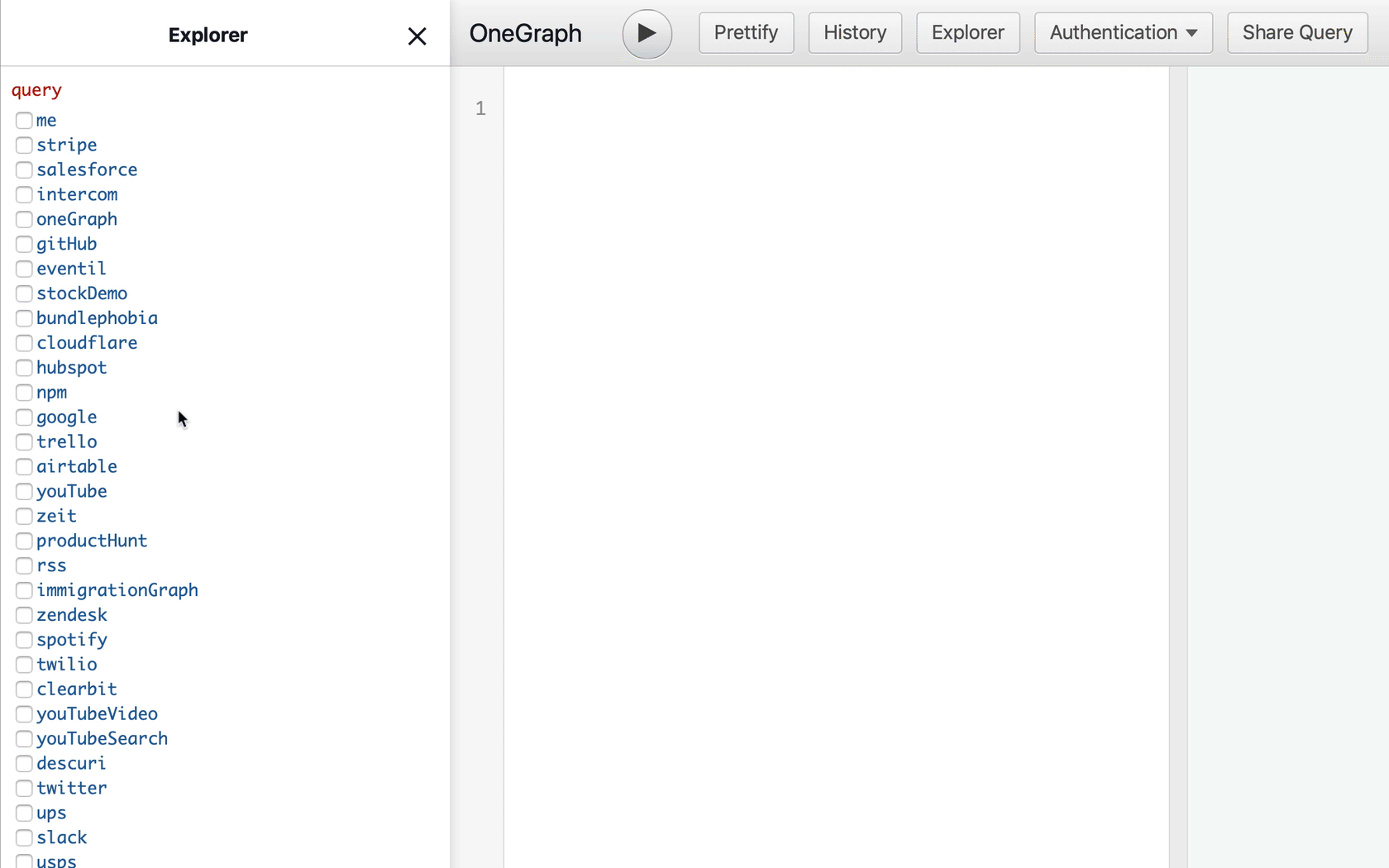Check the eventil field checkbox
The height and width of the screenshot is (868, 1389).
point(24,269)
